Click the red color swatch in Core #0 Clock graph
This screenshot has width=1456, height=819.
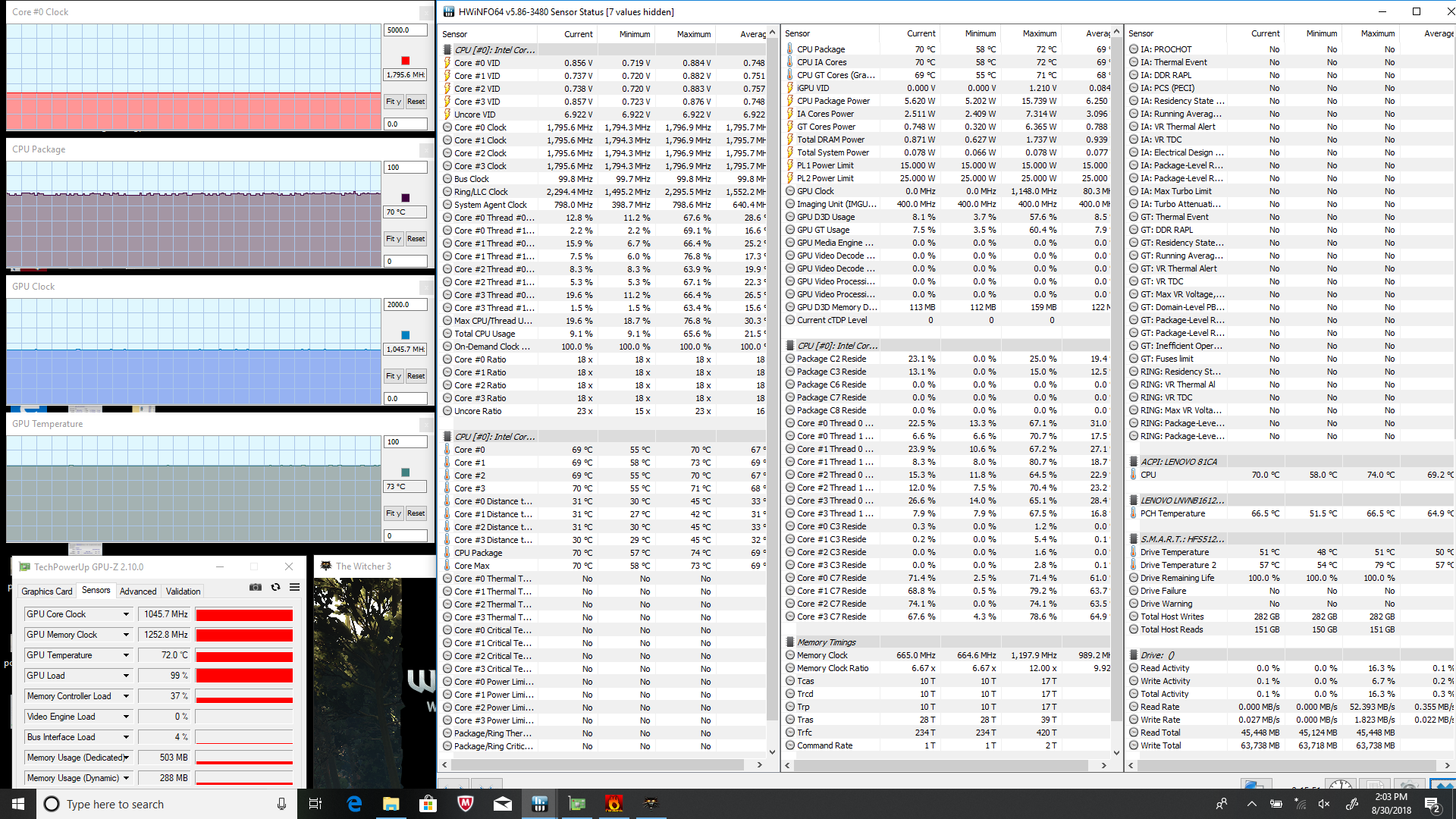pos(406,61)
